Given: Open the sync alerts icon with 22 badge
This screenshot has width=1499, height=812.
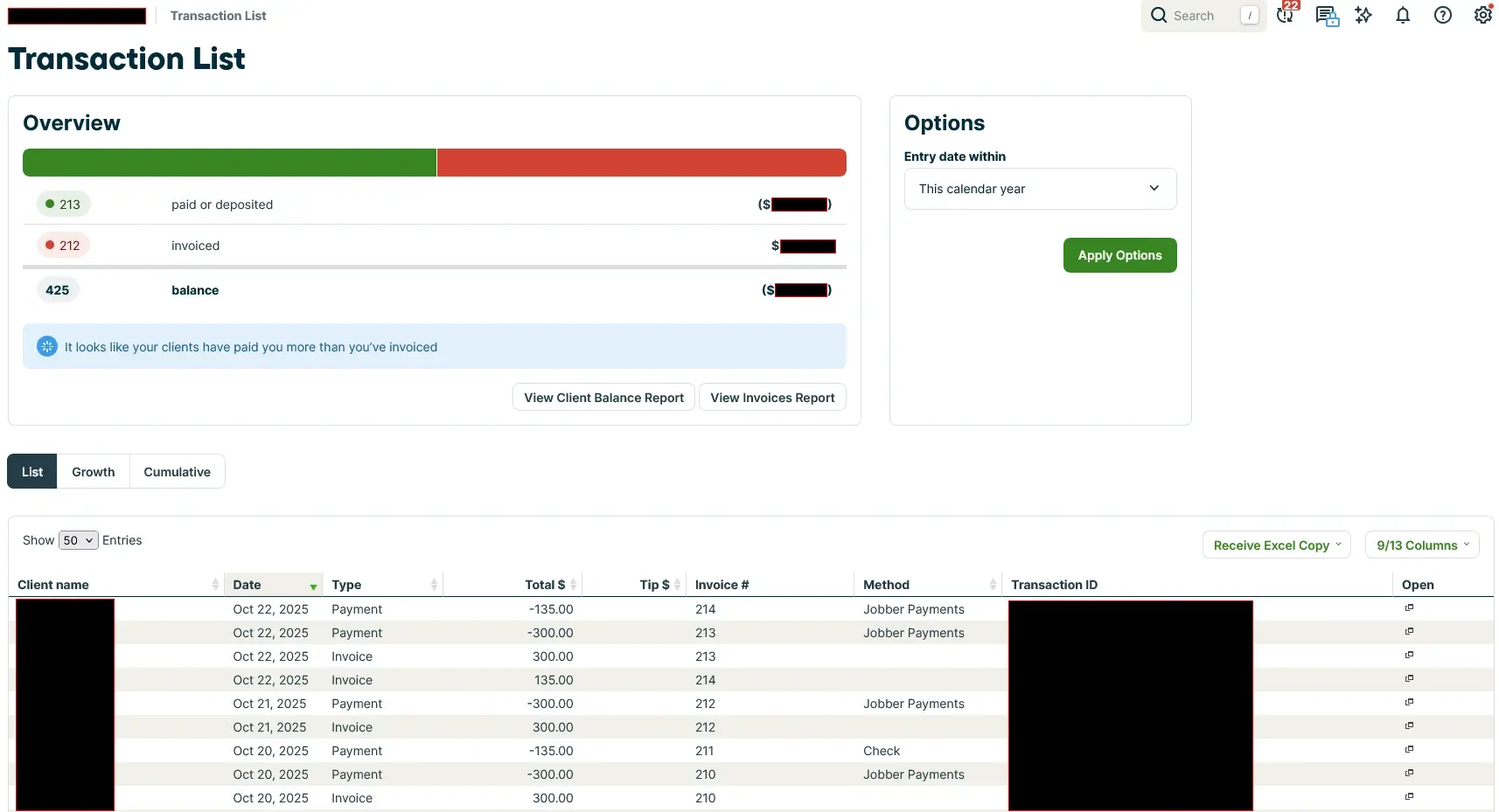Looking at the screenshot, I should tap(1286, 15).
